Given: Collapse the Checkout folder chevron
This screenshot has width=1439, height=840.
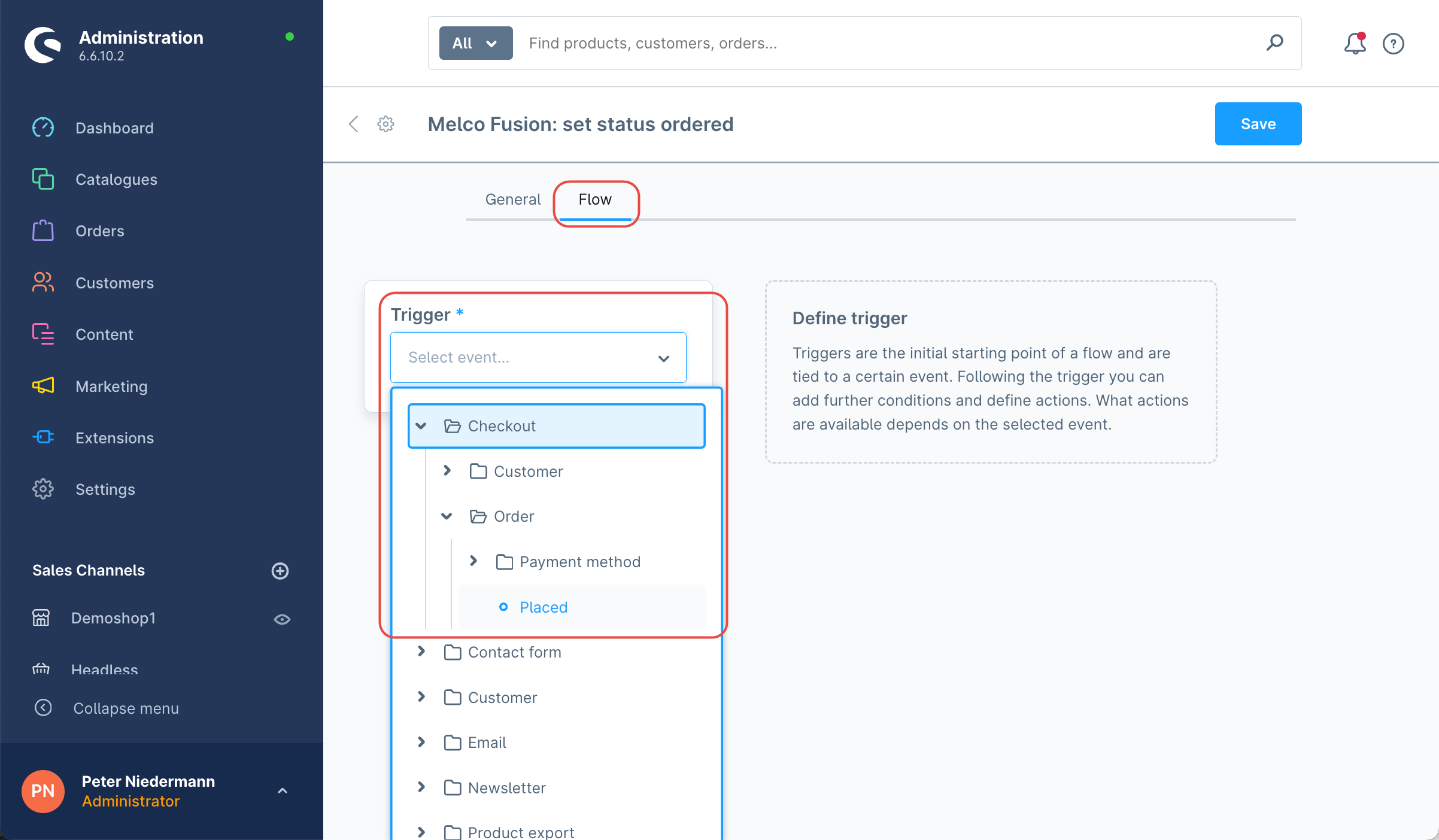Looking at the screenshot, I should (421, 426).
